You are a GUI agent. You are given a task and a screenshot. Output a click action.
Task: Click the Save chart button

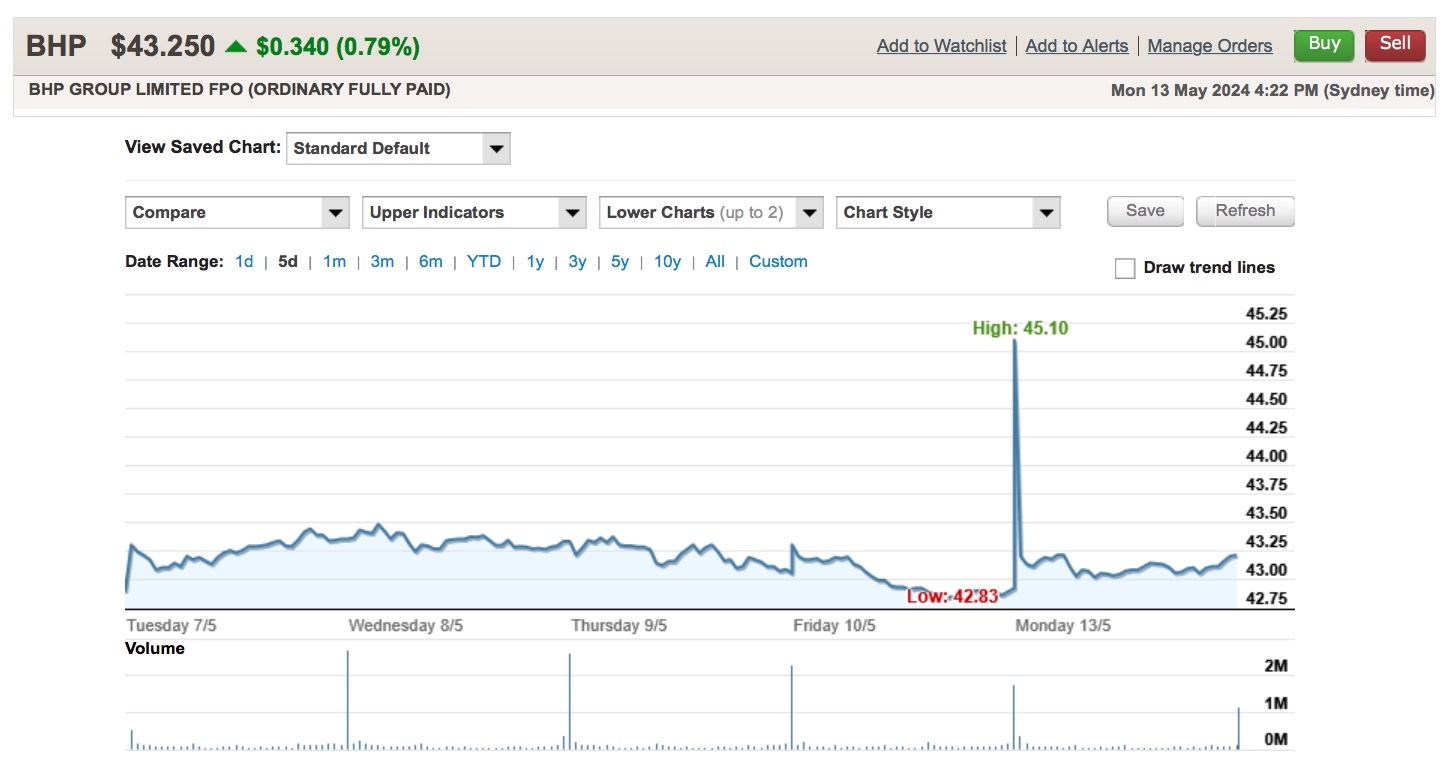[1145, 211]
